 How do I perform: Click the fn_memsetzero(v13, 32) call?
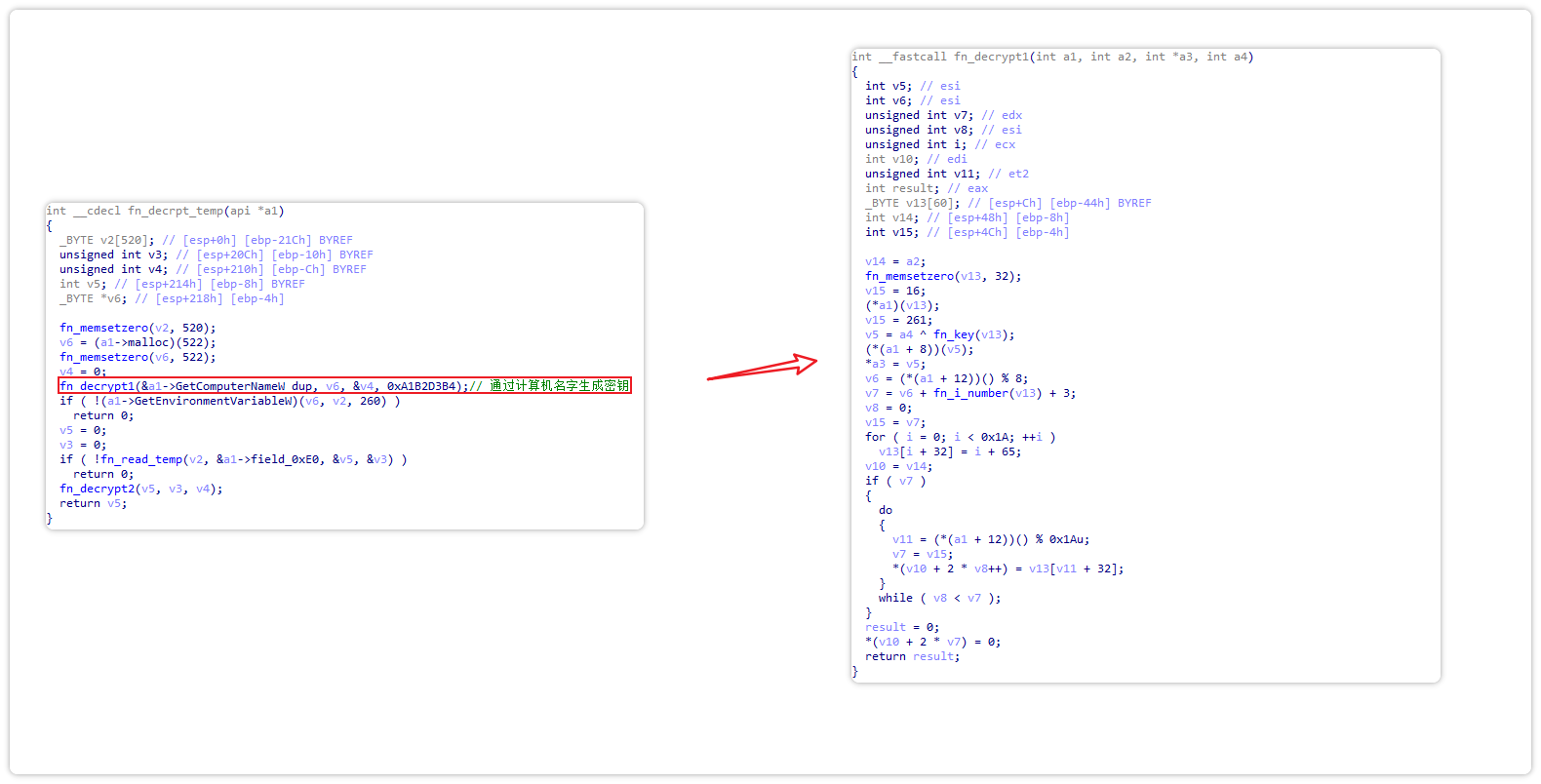tap(943, 276)
